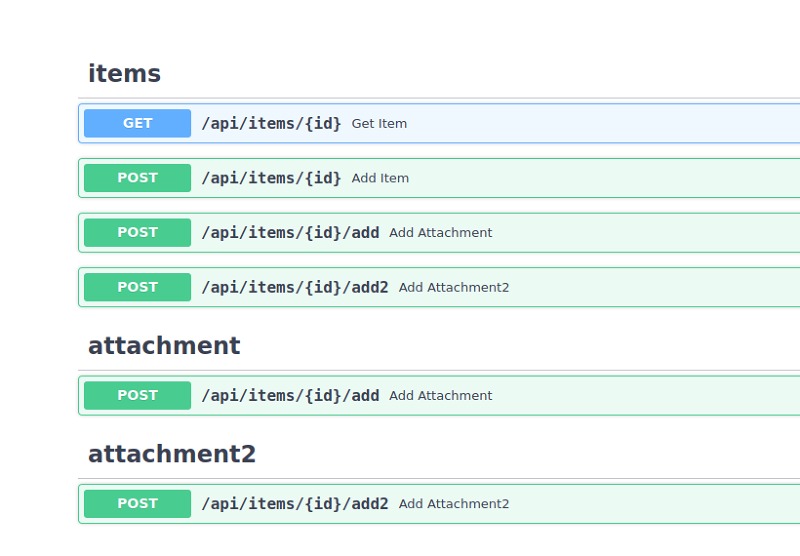The image size is (800, 556).
Task: Click the POST badge for Add Item
Action: point(137,178)
